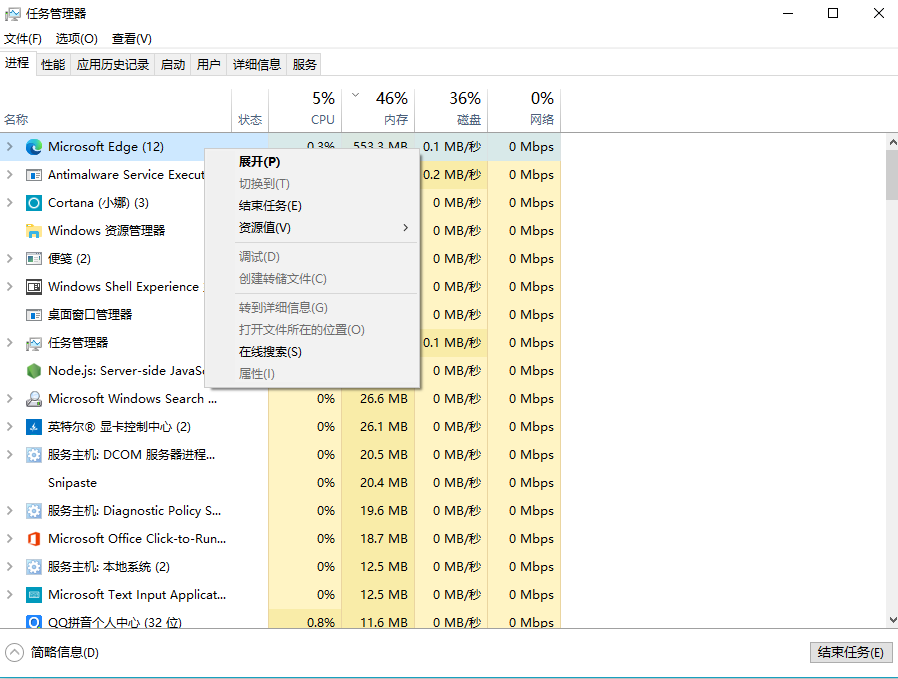Viewport: 898px width, 679px height.
Task: Click the 26.6 MB memory value
Action: (x=384, y=399)
